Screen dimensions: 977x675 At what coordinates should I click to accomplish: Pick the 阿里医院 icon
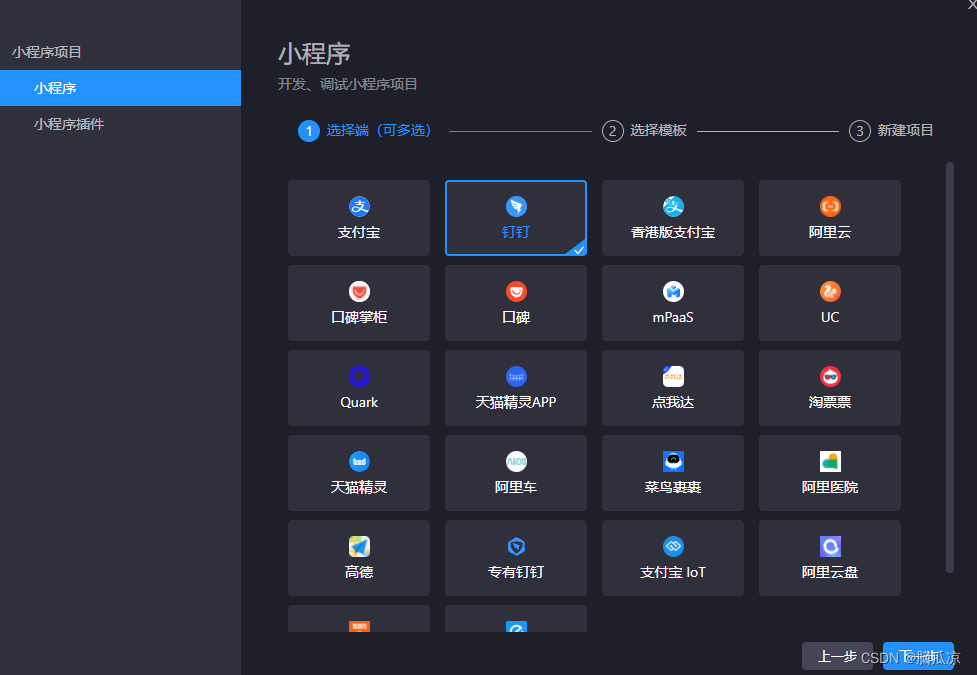(830, 461)
